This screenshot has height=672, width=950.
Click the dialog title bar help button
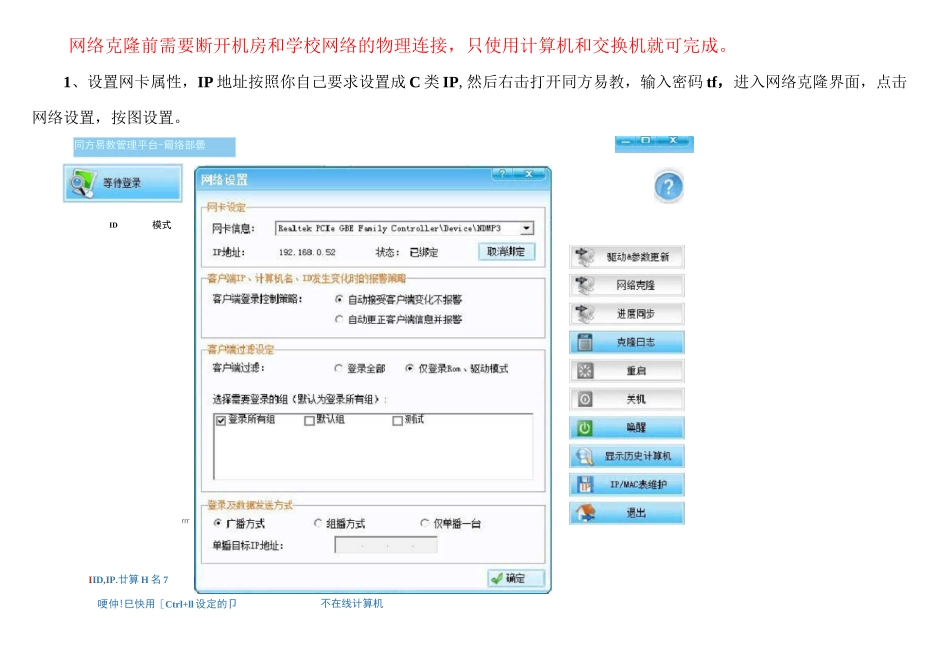[502, 174]
